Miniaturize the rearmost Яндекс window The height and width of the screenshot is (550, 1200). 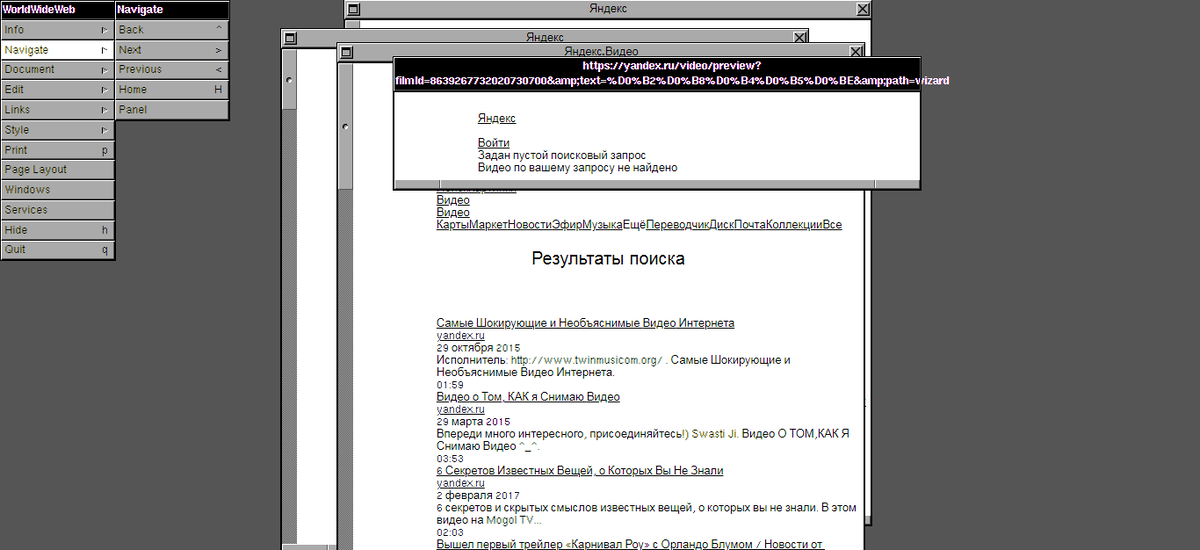coord(352,9)
